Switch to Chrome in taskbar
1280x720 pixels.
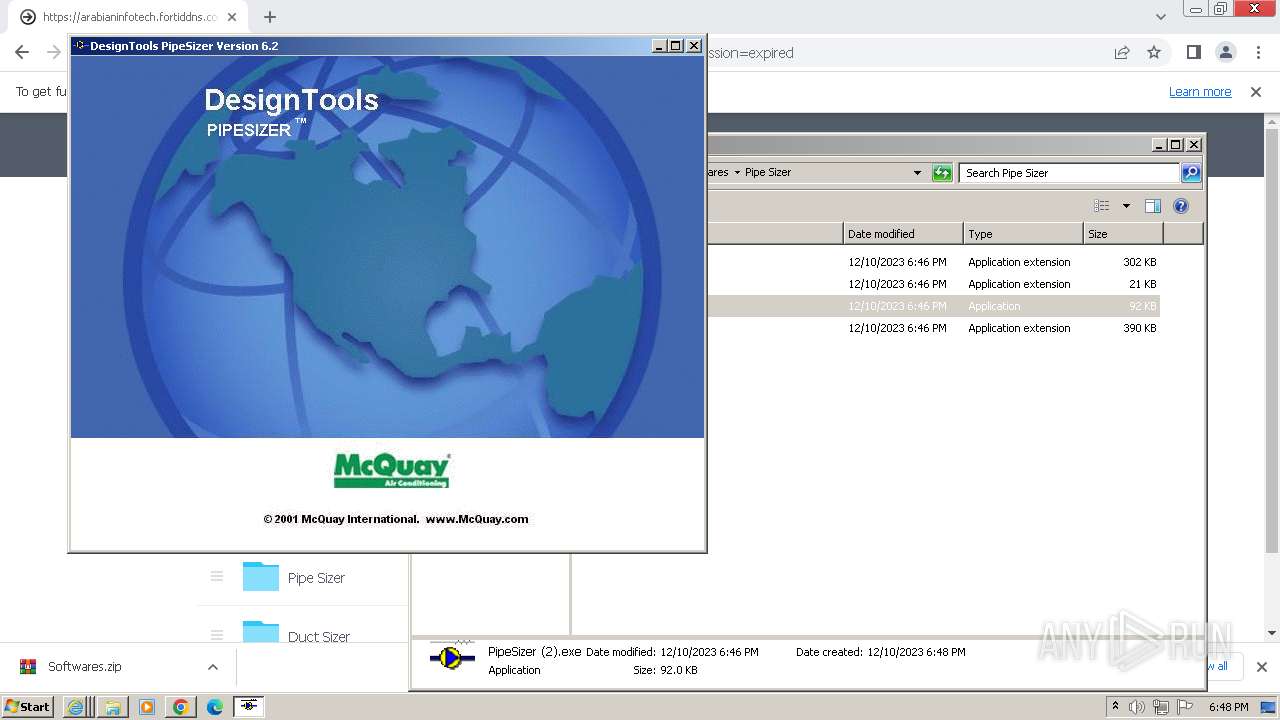click(180, 707)
